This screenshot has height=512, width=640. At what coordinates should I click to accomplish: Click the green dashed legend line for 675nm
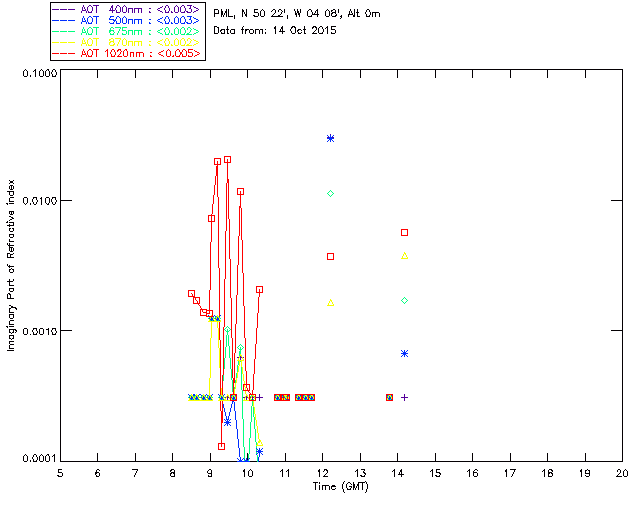pos(64,32)
